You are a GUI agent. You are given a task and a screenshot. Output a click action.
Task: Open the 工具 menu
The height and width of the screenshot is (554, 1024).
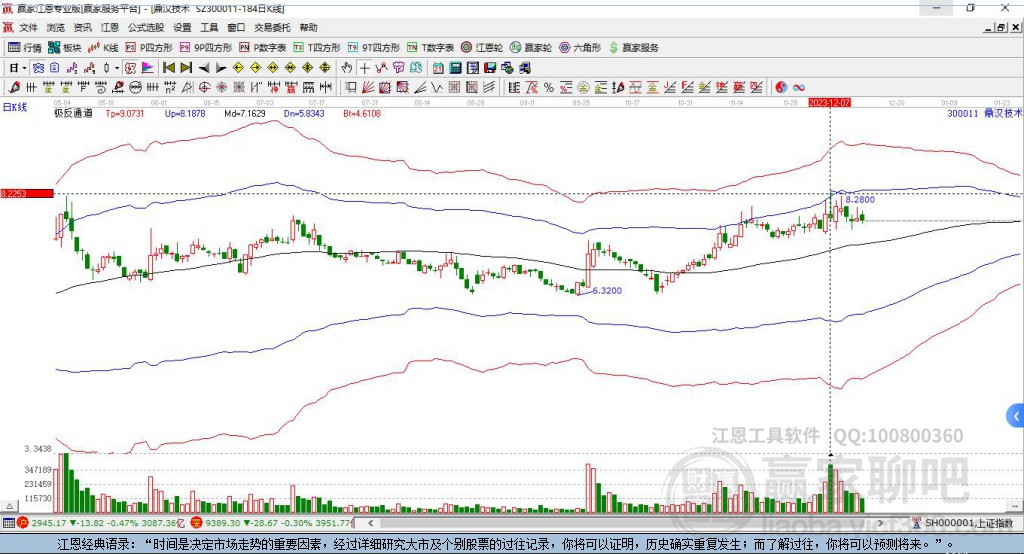tap(209, 27)
